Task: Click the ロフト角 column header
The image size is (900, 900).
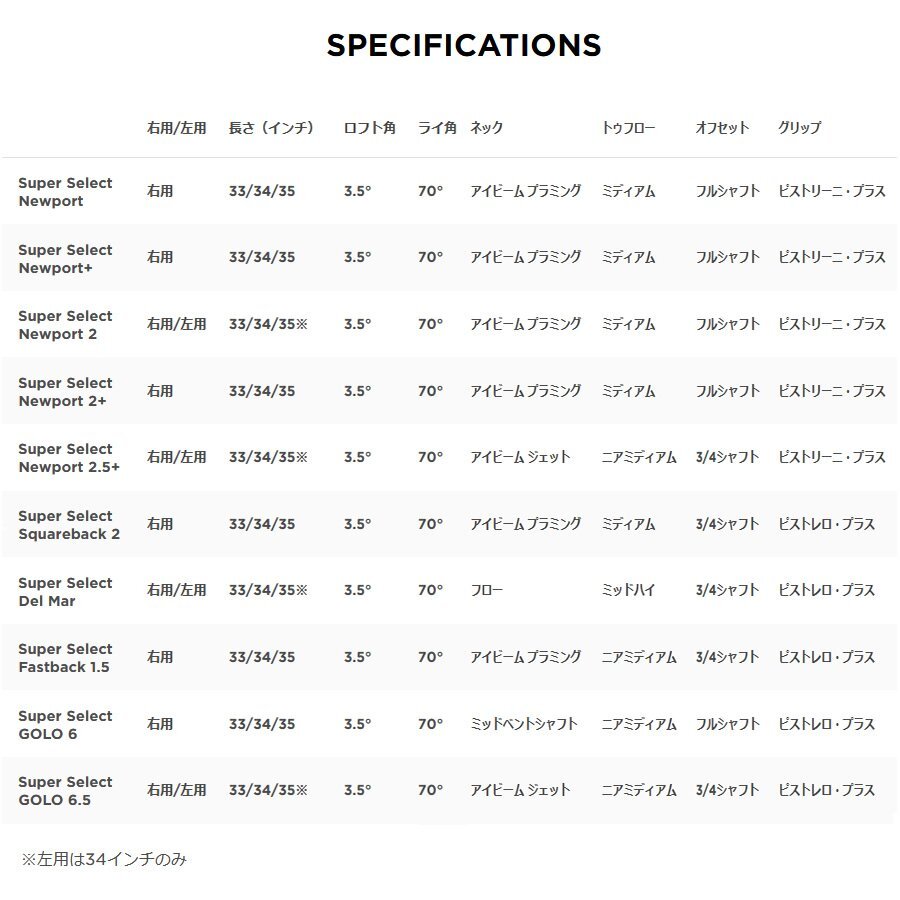Action: coord(369,128)
